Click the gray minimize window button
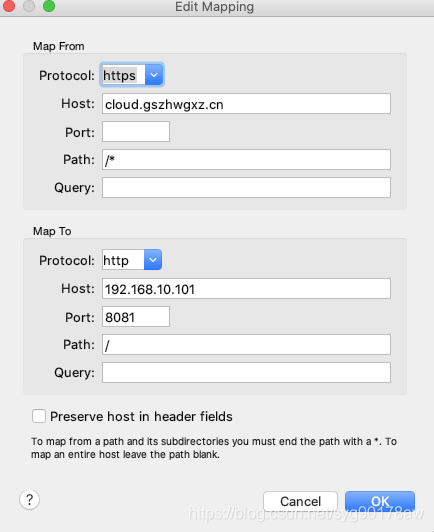Viewport: 434px width, 532px height. click(29, 6)
